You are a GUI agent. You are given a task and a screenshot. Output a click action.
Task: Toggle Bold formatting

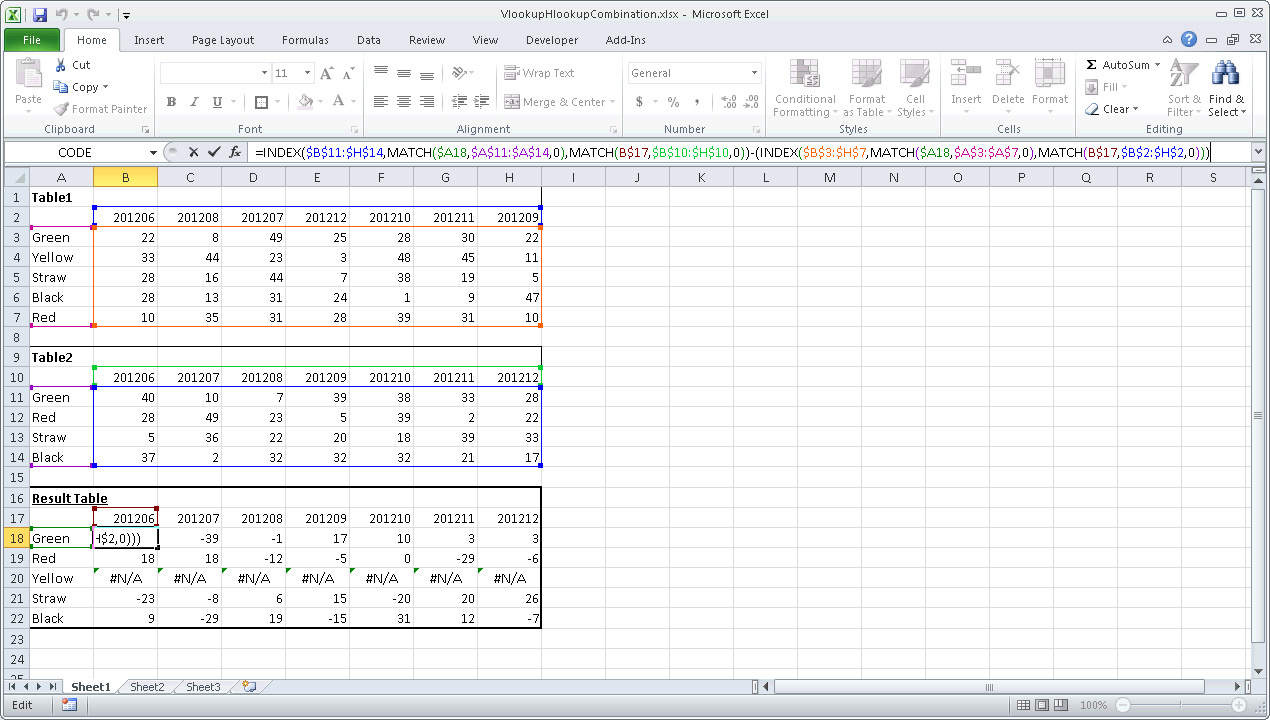point(170,103)
